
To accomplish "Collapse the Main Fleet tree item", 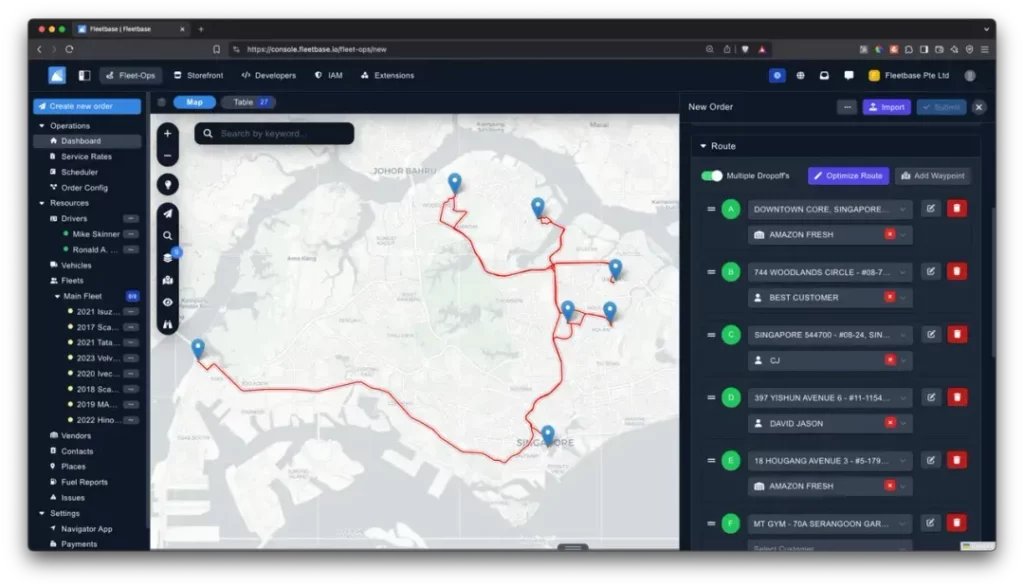I will [57, 296].
